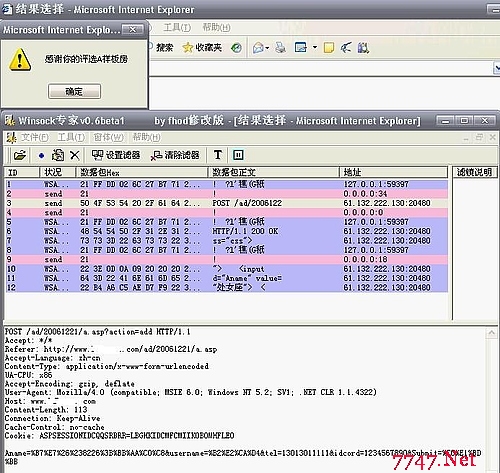
Task: Click the 滤镜说明 column header
Action: tap(474, 172)
